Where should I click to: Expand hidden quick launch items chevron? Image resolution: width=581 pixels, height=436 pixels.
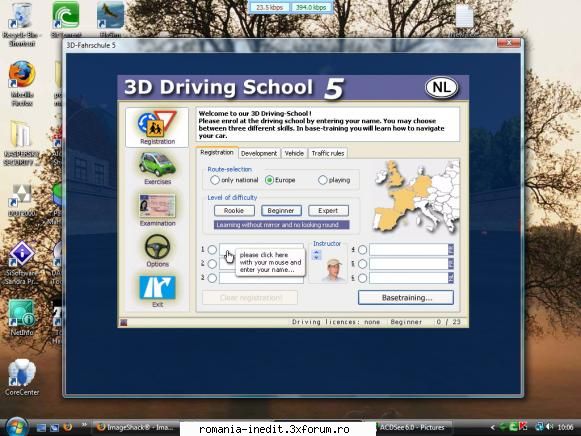point(84,425)
